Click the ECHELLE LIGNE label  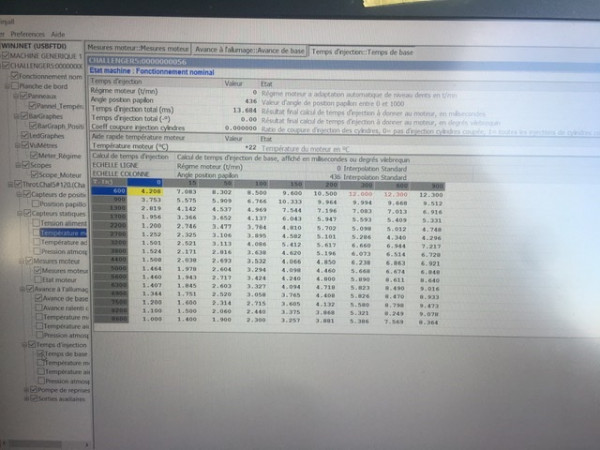(115, 165)
